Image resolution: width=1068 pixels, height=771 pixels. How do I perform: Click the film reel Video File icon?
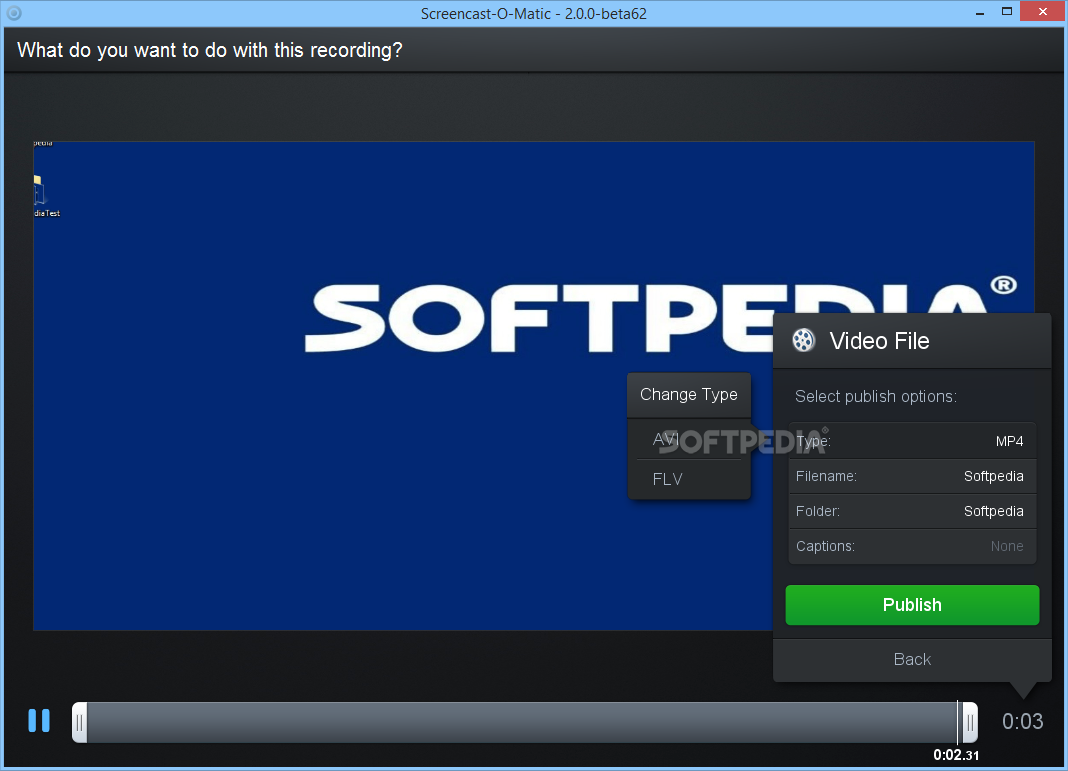tap(804, 340)
